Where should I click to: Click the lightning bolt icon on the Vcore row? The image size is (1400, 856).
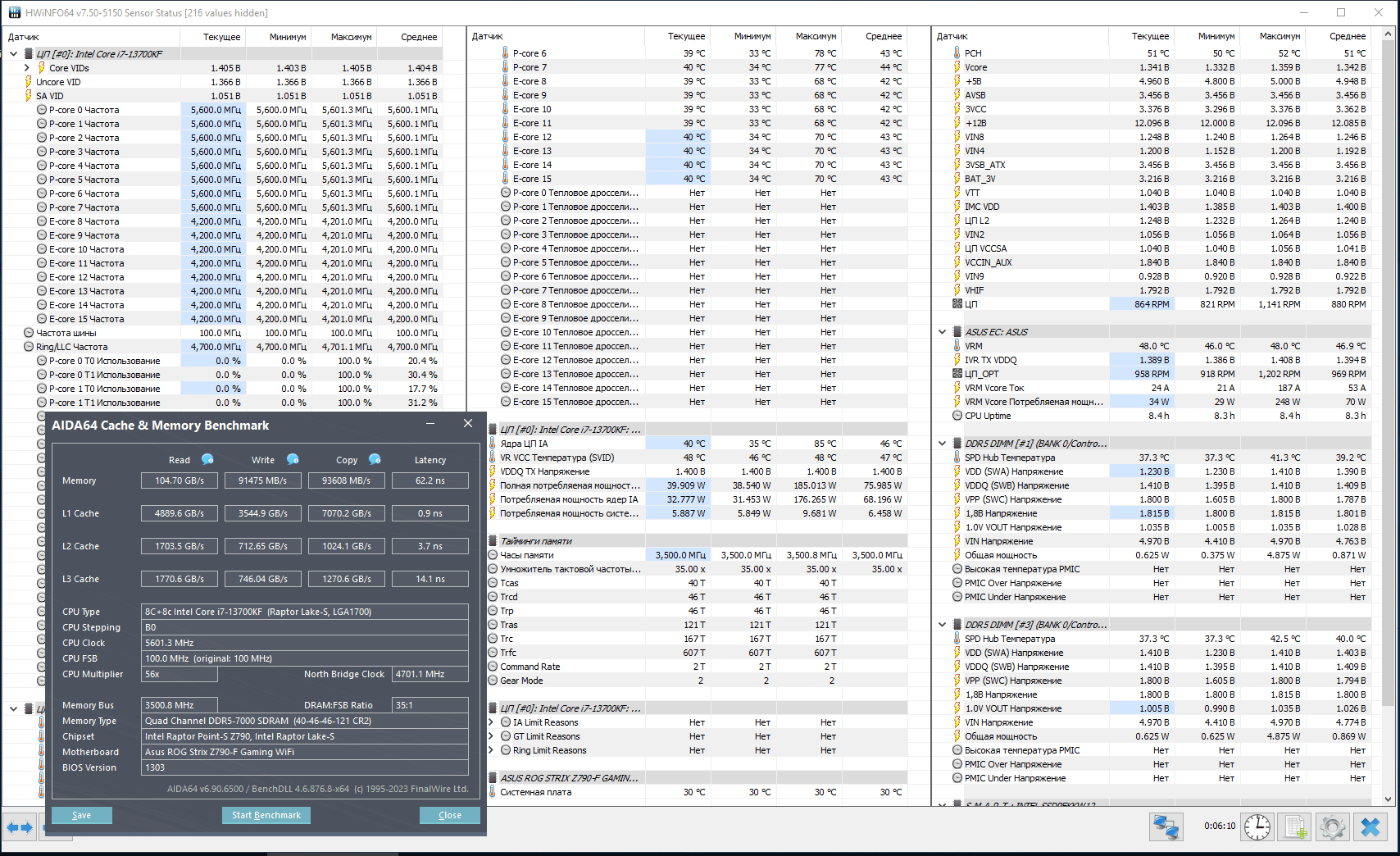pyautogui.click(x=957, y=67)
